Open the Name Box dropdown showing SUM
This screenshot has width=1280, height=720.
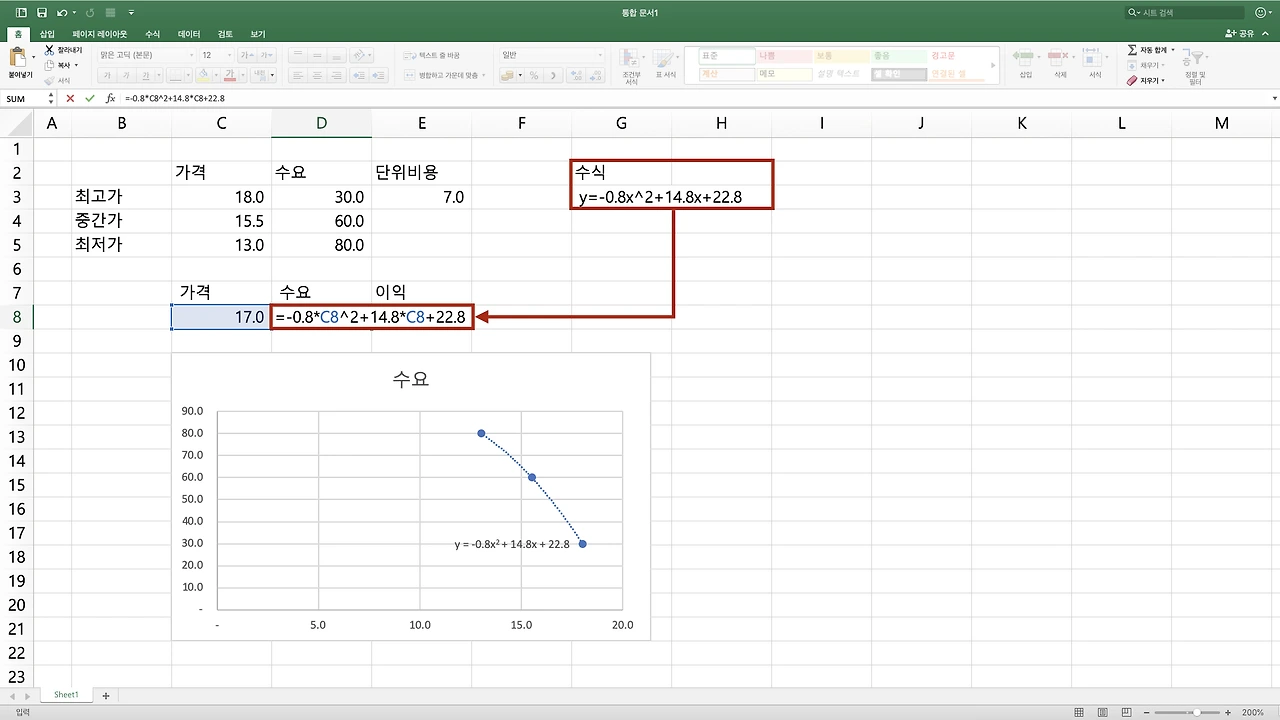coord(51,98)
